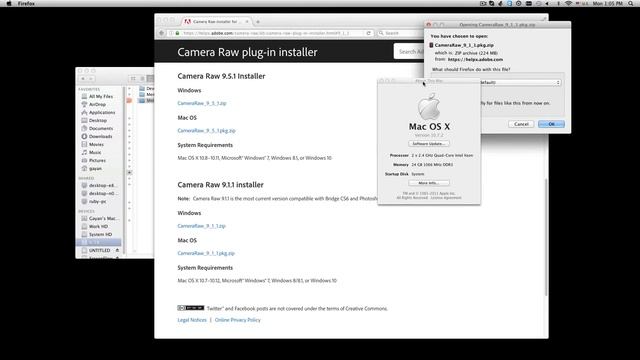Open Applications in Finder sidebar
640x360 pixels.
pos(102,112)
